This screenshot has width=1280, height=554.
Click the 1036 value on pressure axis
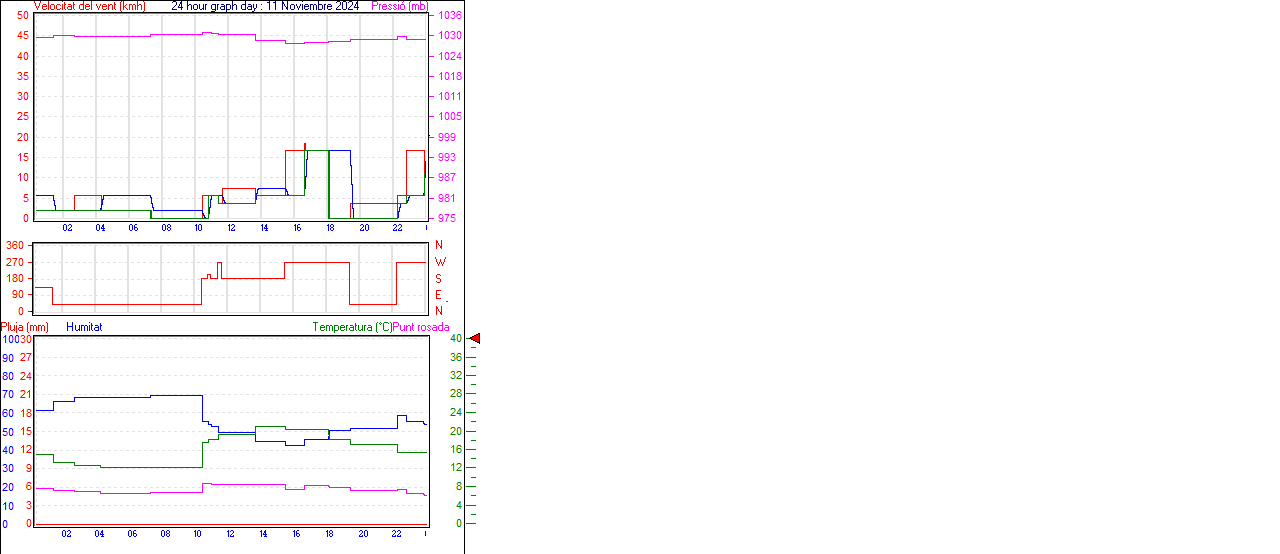tap(450, 16)
